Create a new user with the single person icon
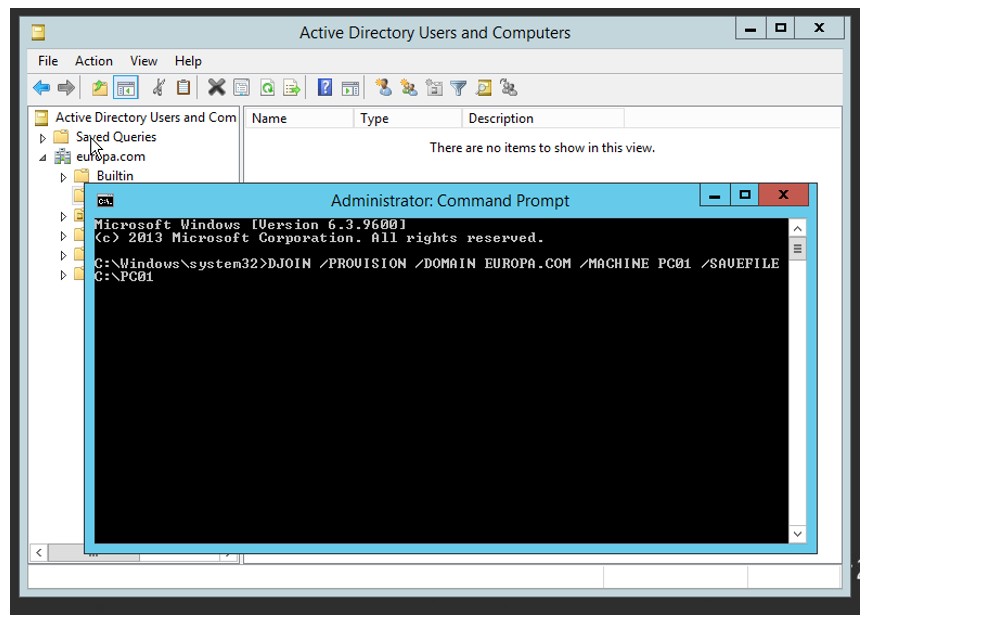 384,87
